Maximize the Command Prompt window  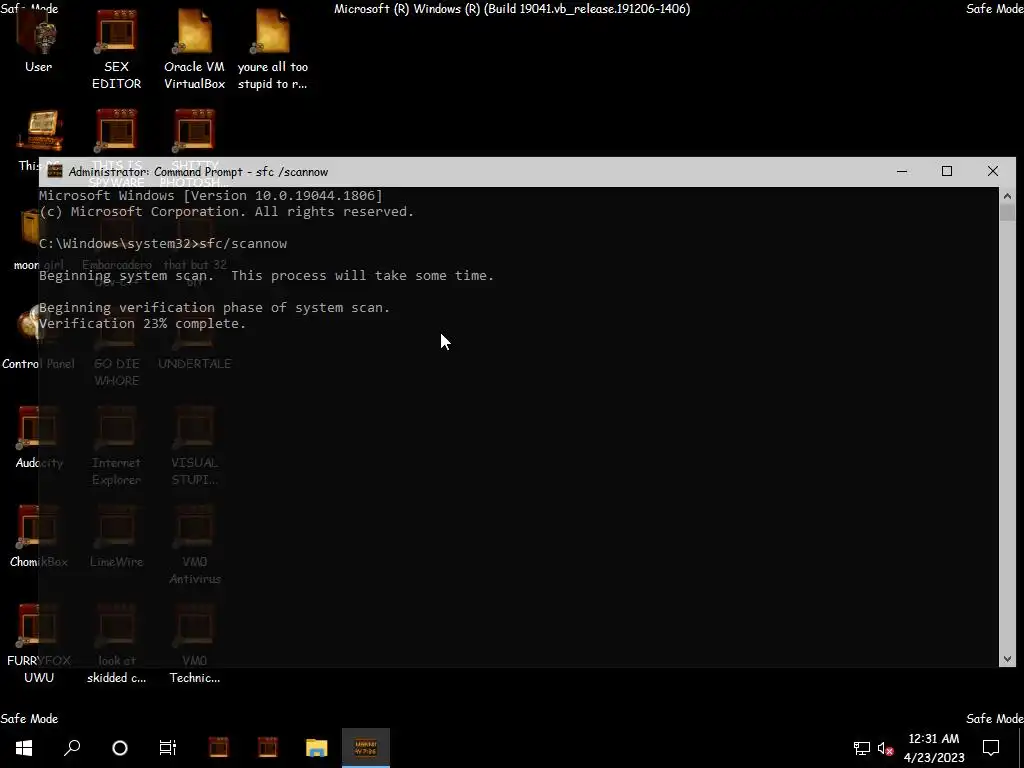coord(947,171)
